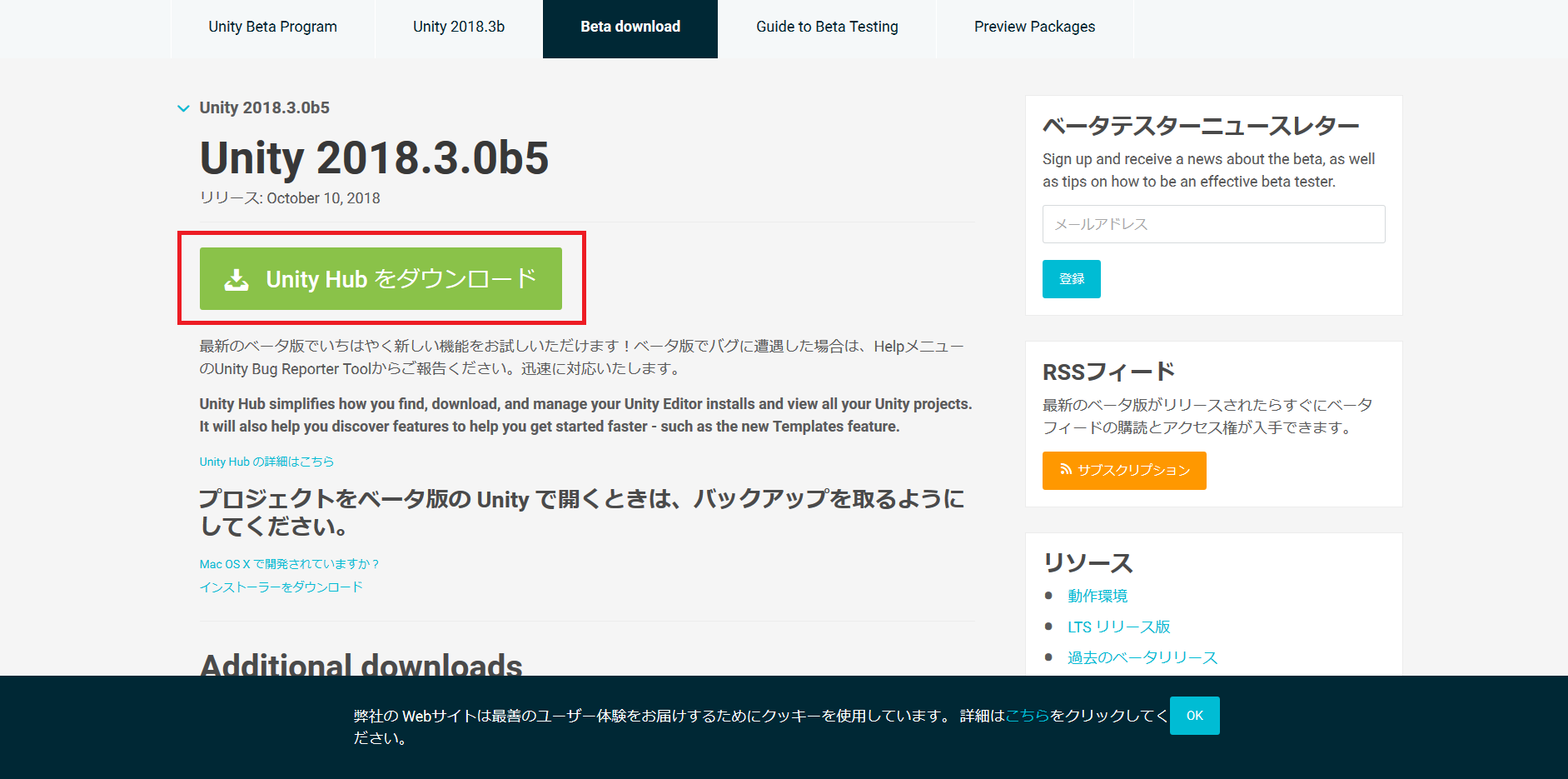This screenshot has width=1568, height=779.
Task: Open the Unity Beta Program tab
Action: tap(272, 27)
